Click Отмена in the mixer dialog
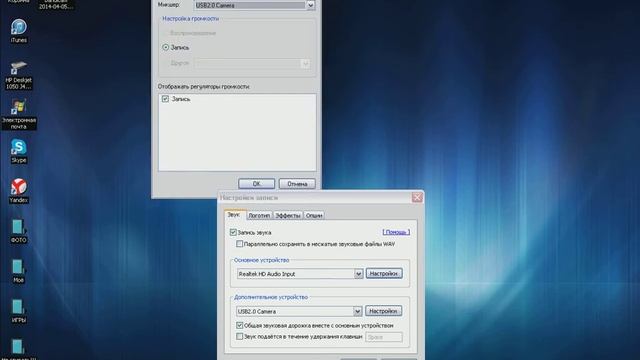 [297, 184]
